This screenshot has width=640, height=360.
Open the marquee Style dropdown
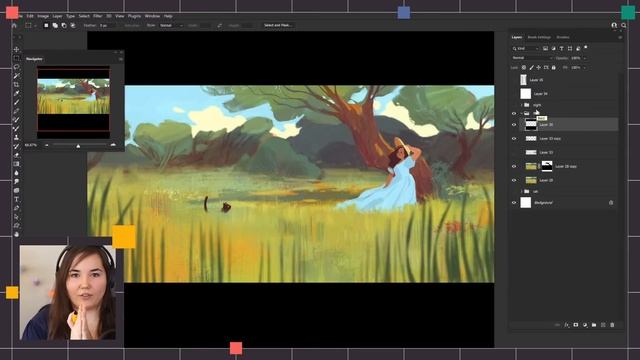(x=171, y=25)
